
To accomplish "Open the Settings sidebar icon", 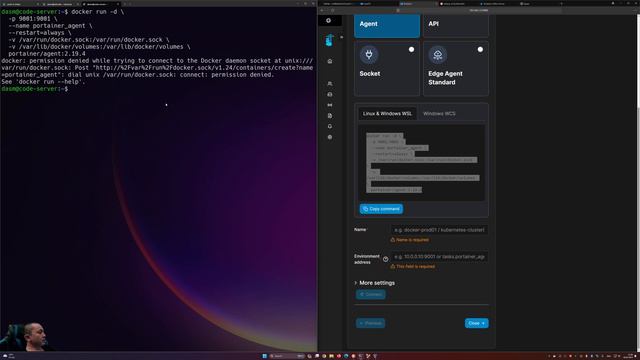I will [330, 137].
